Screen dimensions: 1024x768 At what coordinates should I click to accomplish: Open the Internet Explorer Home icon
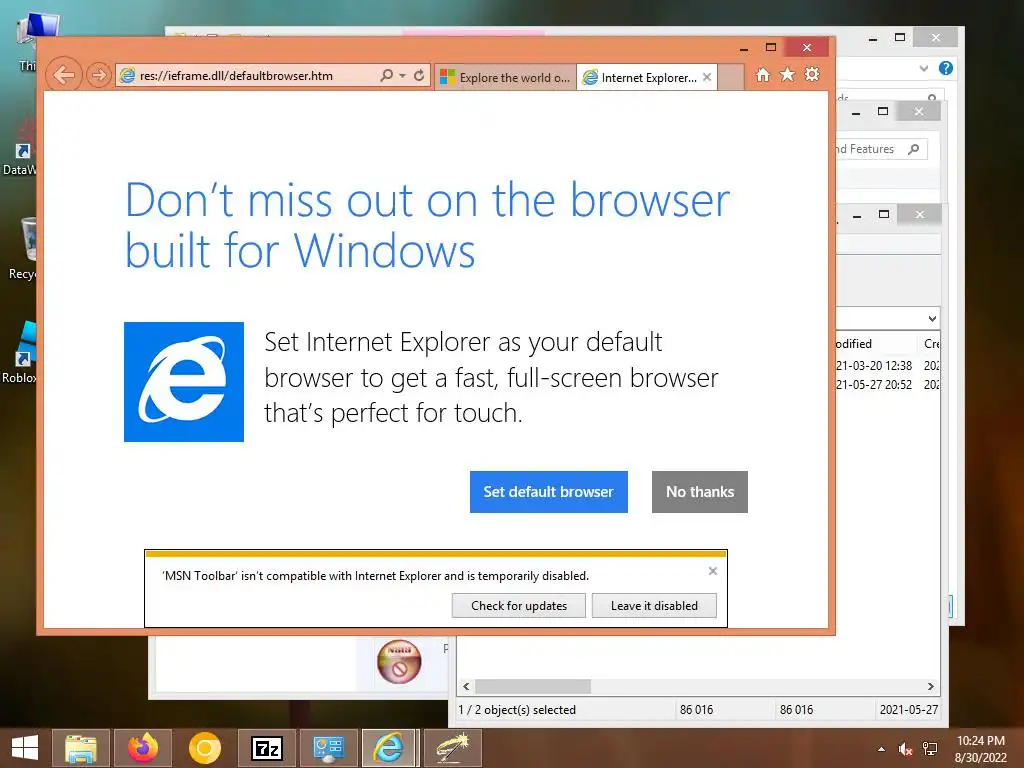[x=763, y=75]
